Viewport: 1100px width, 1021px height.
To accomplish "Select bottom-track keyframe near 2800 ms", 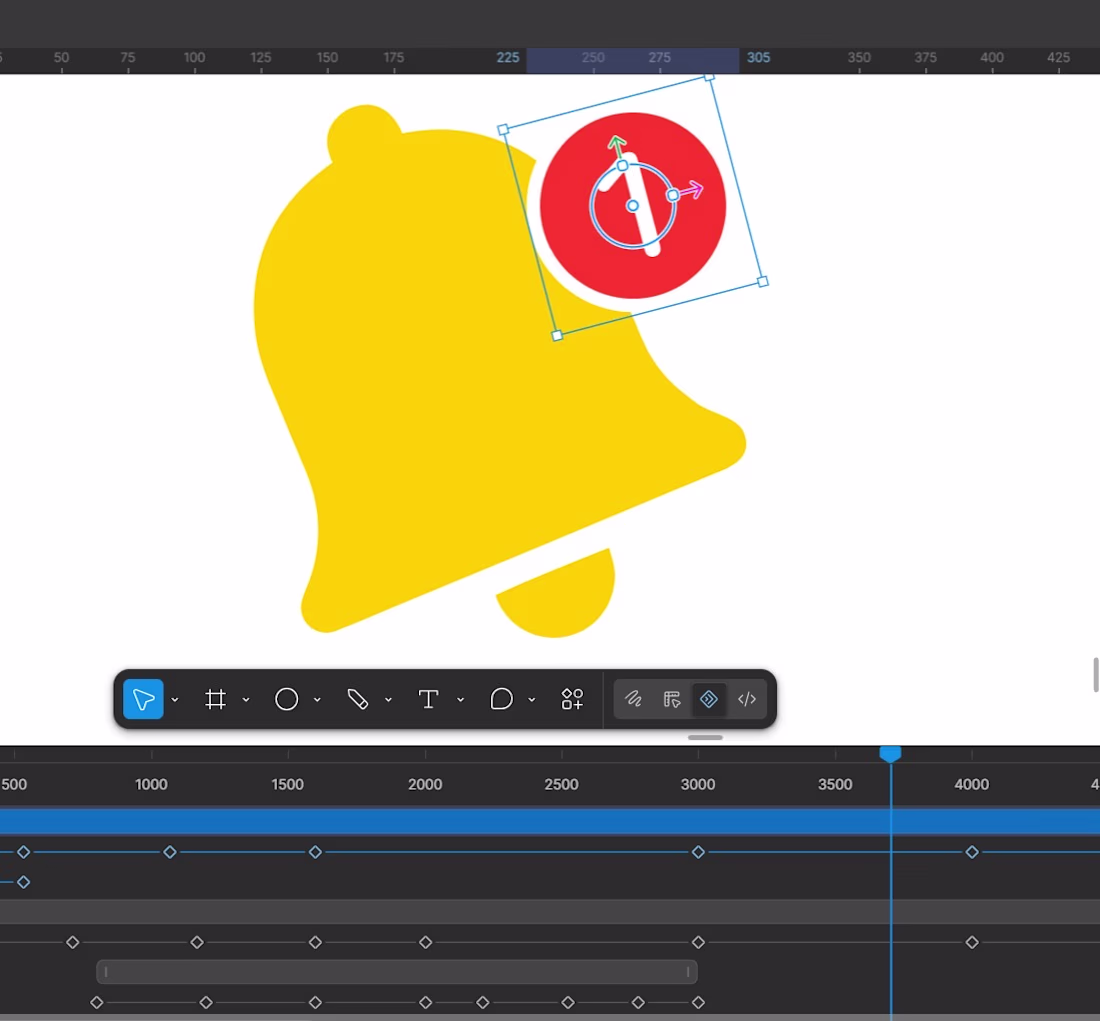I will point(638,1003).
